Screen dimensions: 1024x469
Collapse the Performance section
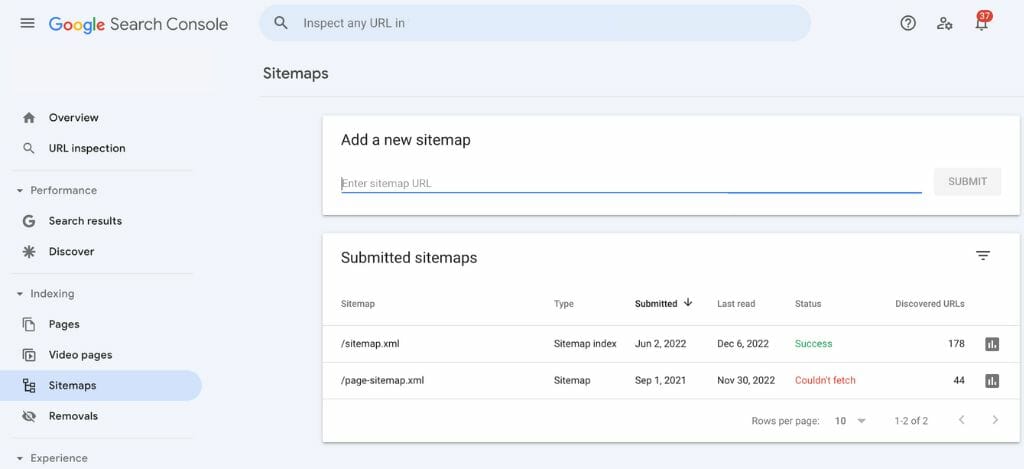pyautogui.click(x=20, y=190)
